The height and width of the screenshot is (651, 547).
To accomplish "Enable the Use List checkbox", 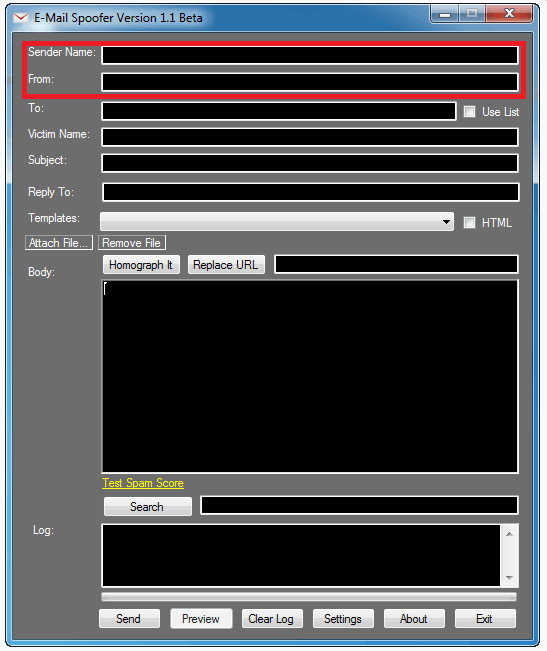I will 469,112.
